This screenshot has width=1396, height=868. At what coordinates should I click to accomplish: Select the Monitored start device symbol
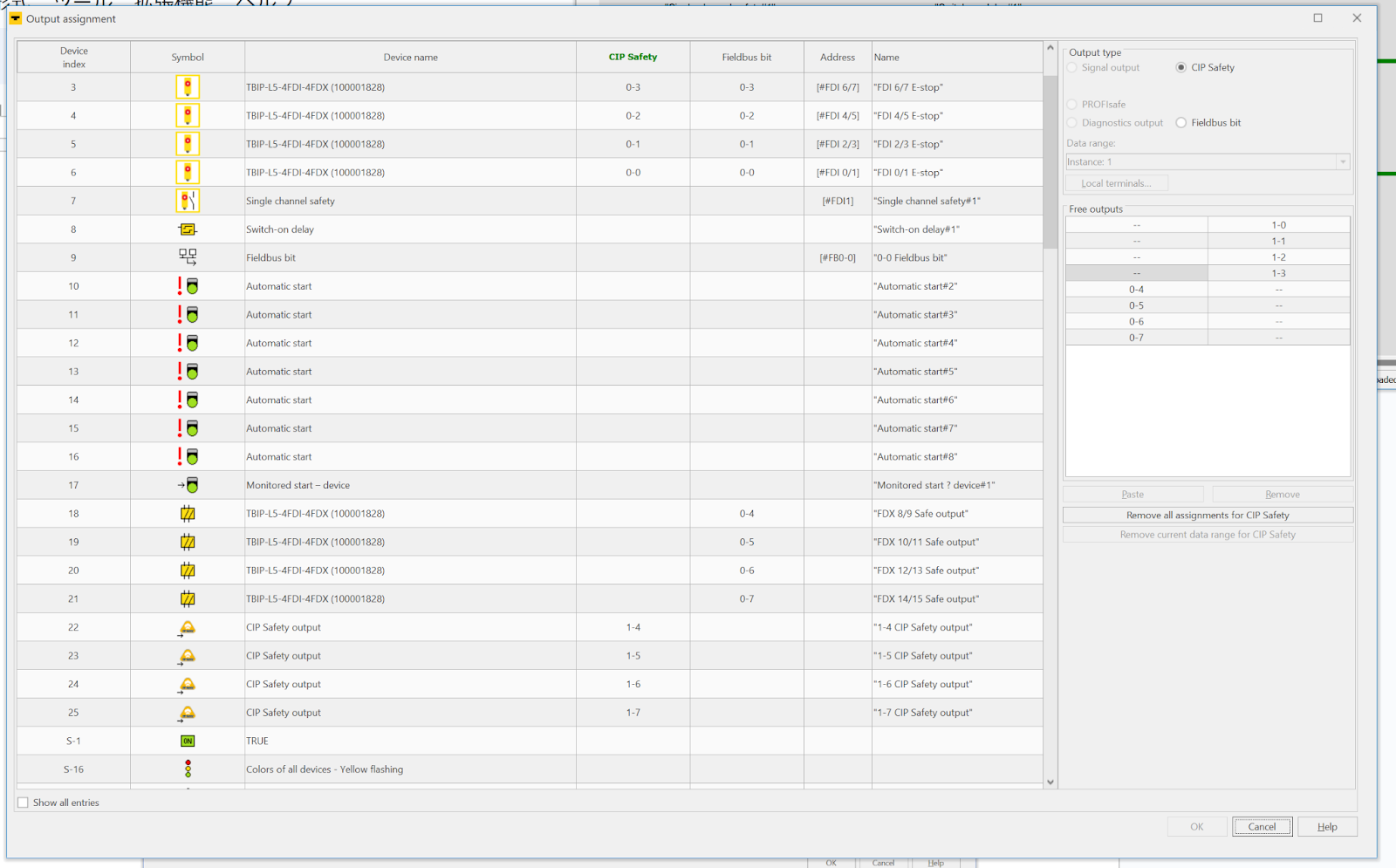tap(188, 485)
